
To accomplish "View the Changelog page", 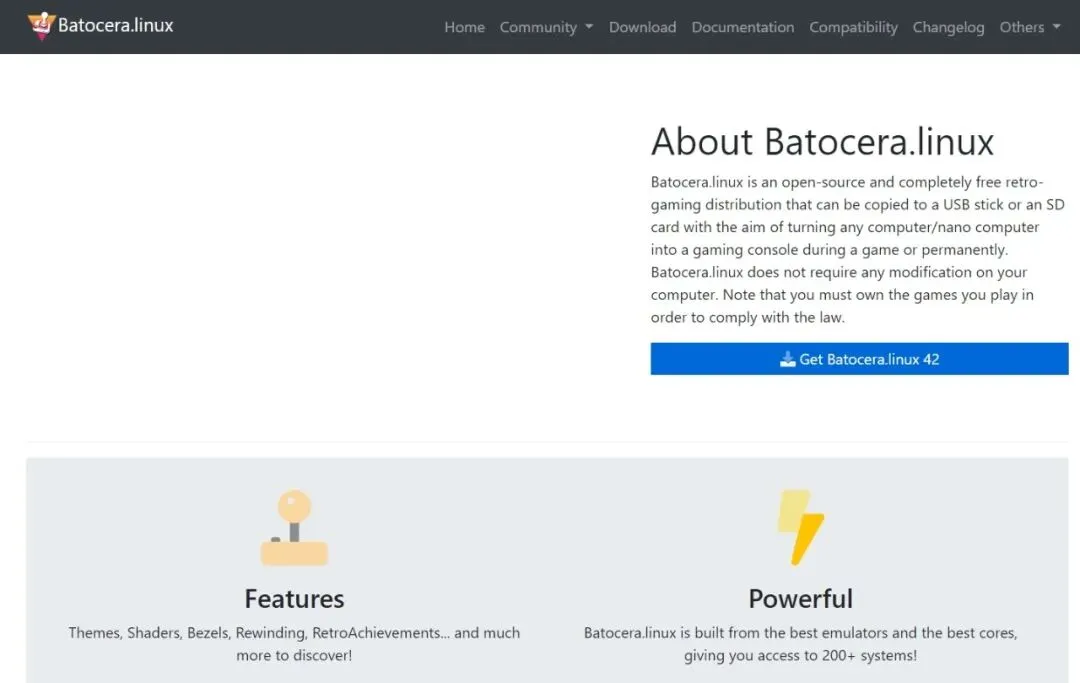I will [x=948, y=27].
